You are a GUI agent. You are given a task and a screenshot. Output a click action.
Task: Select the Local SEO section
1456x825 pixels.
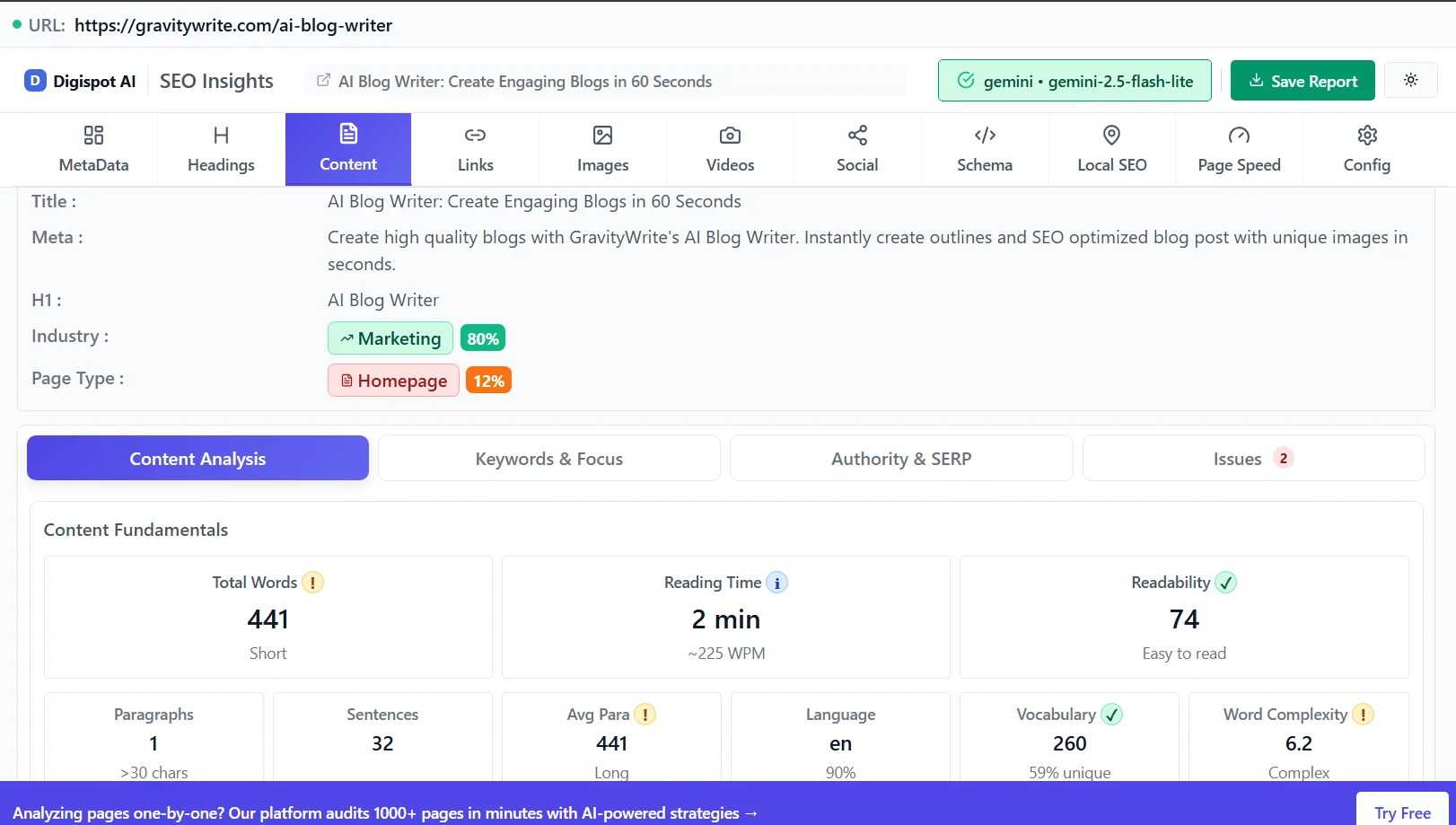point(1111,149)
